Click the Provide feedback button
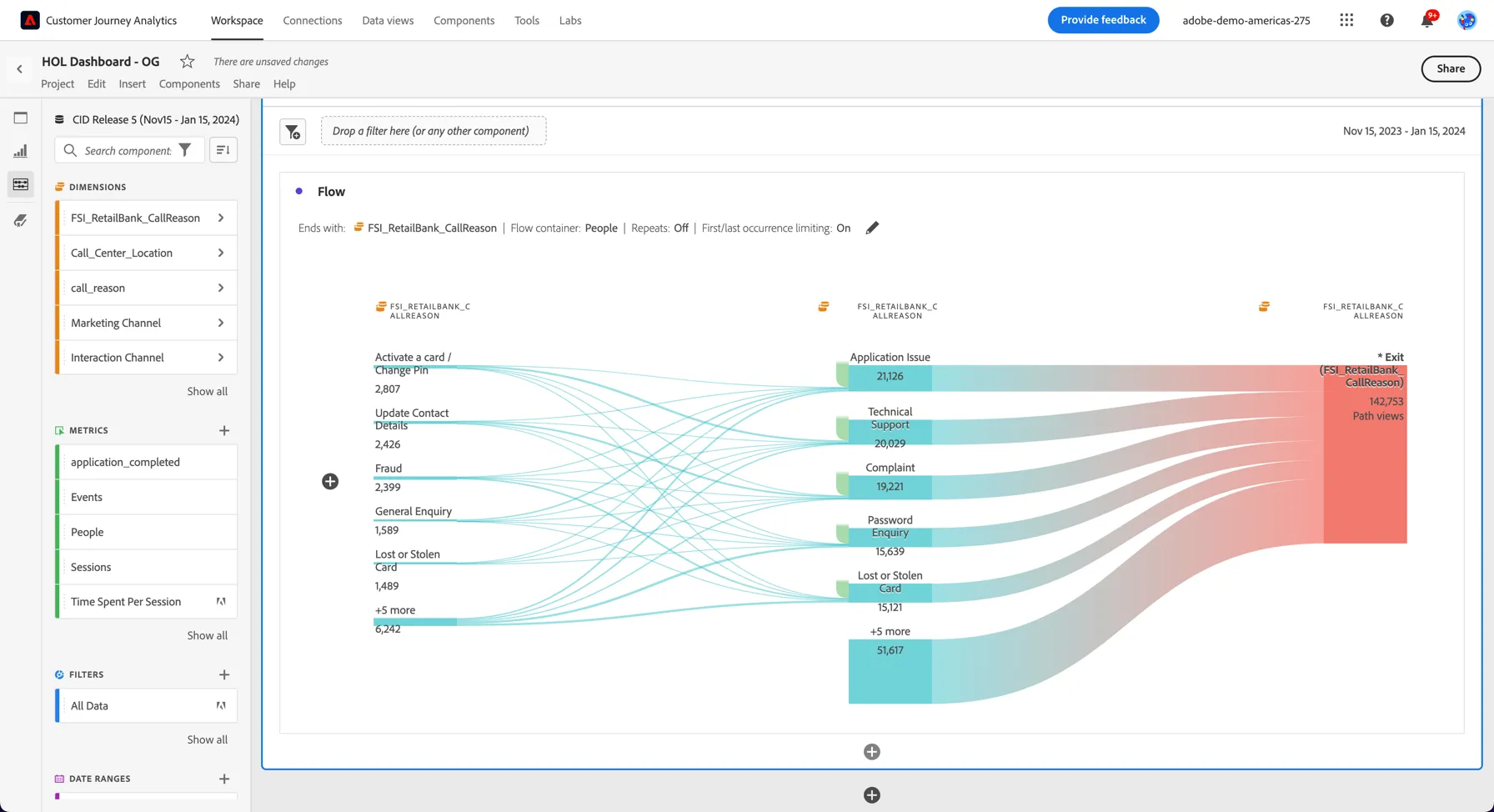This screenshot has width=1494, height=812. click(x=1103, y=20)
